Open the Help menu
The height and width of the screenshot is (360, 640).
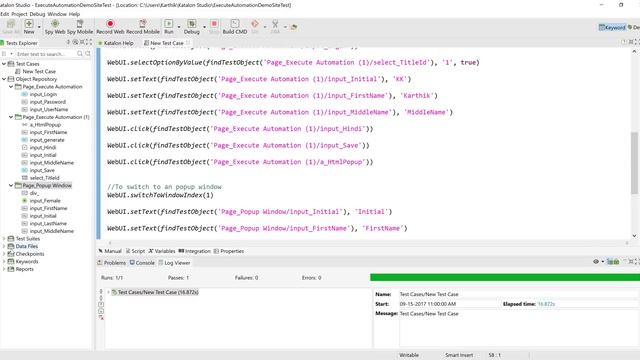pyautogui.click(x=74, y=14)
